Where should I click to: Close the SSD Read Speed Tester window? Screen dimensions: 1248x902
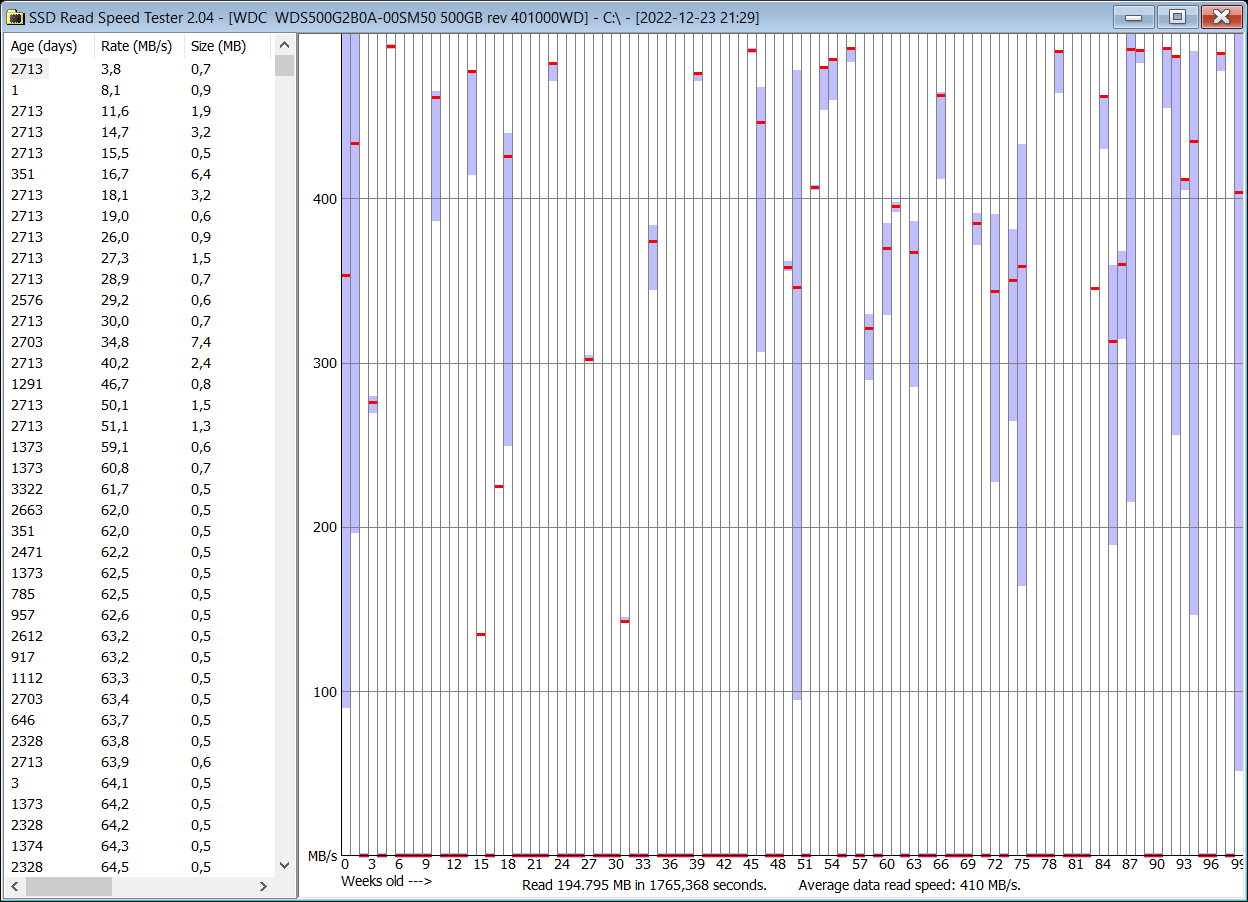pos(1221,16)
